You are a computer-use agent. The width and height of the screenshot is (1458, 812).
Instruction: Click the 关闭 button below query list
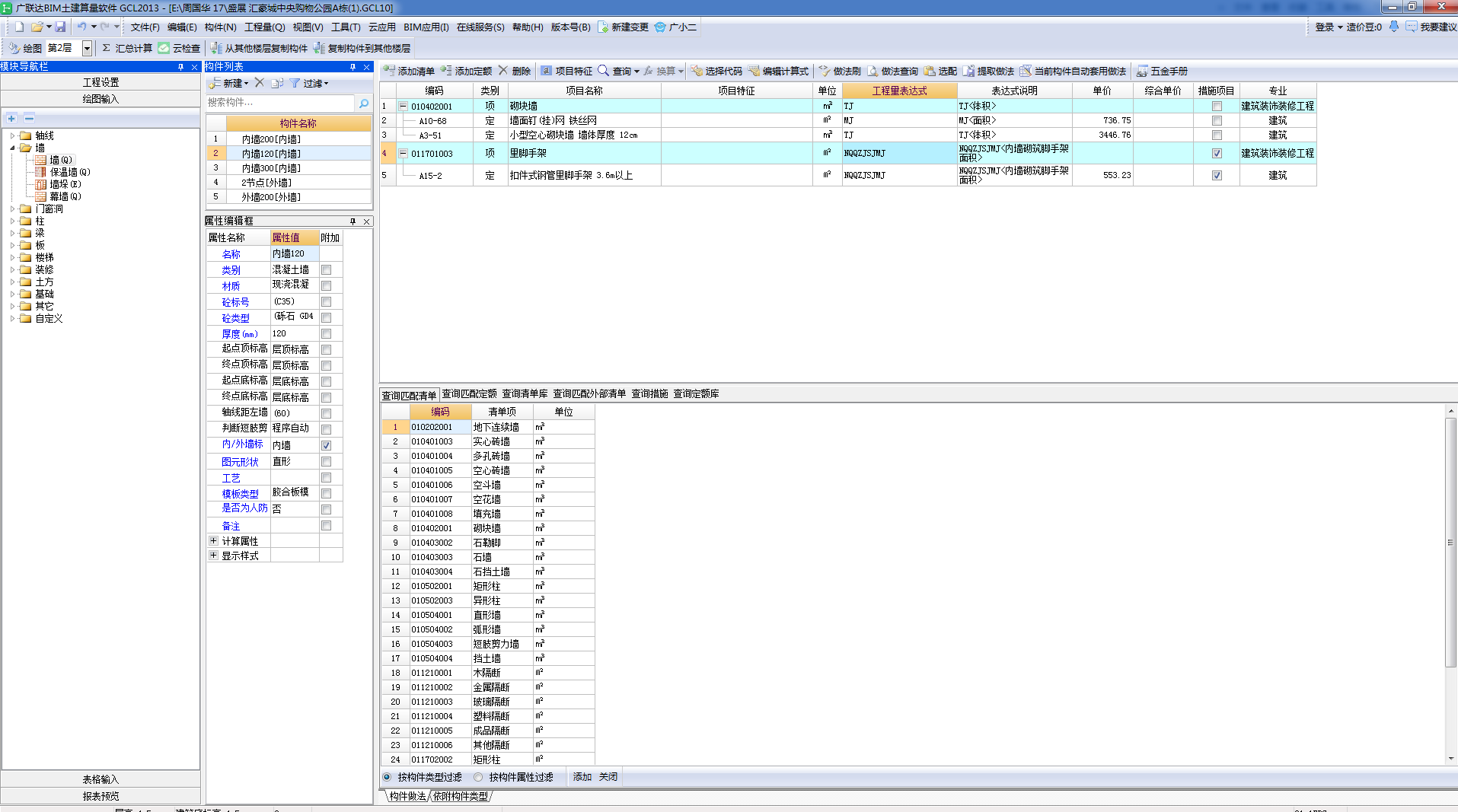tap(608, 777)
